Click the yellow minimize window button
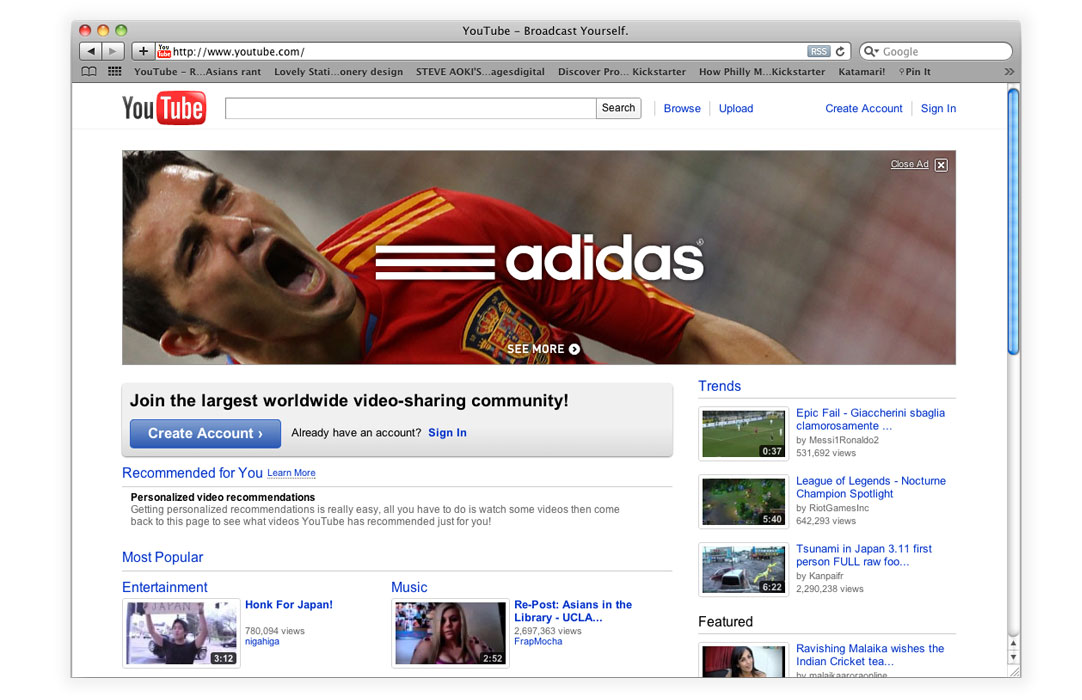1082x700 pixels. [x=104, y=30]
